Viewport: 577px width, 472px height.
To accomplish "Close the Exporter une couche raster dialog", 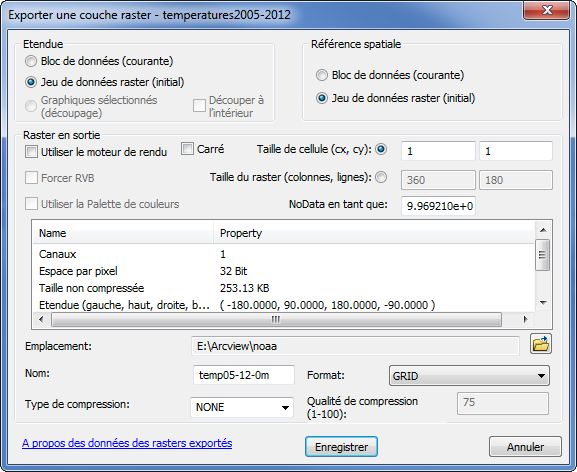I will click(547, 10).
